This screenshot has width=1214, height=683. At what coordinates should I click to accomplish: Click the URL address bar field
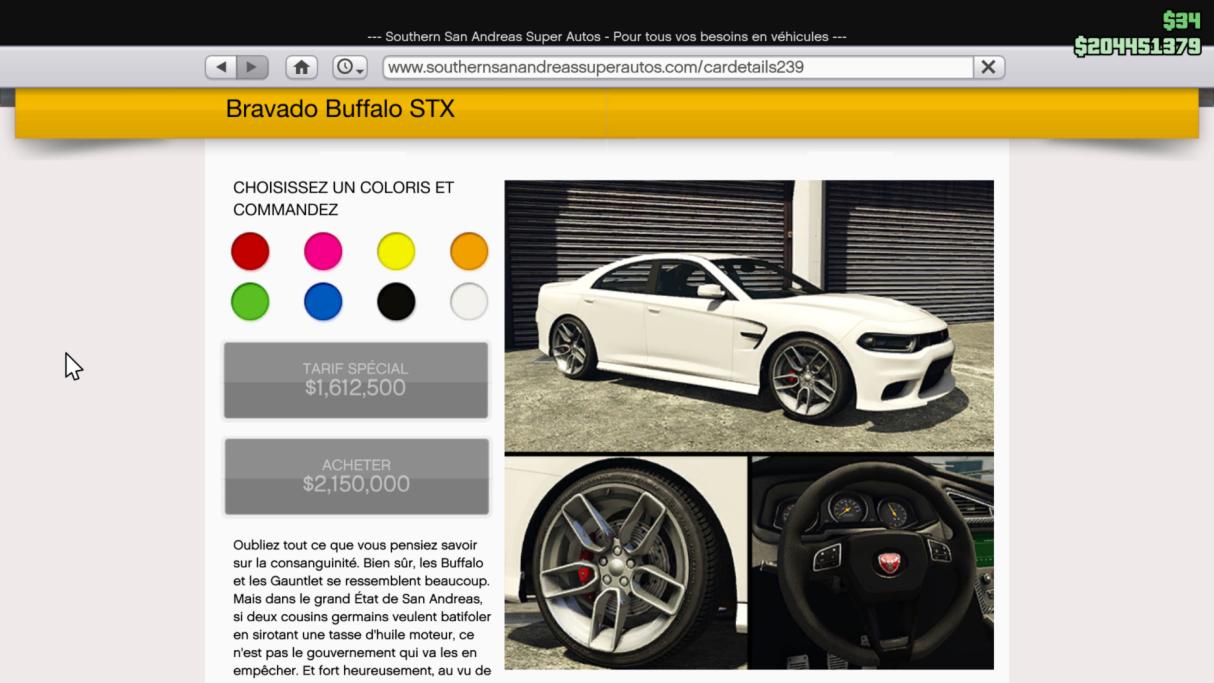click(677, 67)
